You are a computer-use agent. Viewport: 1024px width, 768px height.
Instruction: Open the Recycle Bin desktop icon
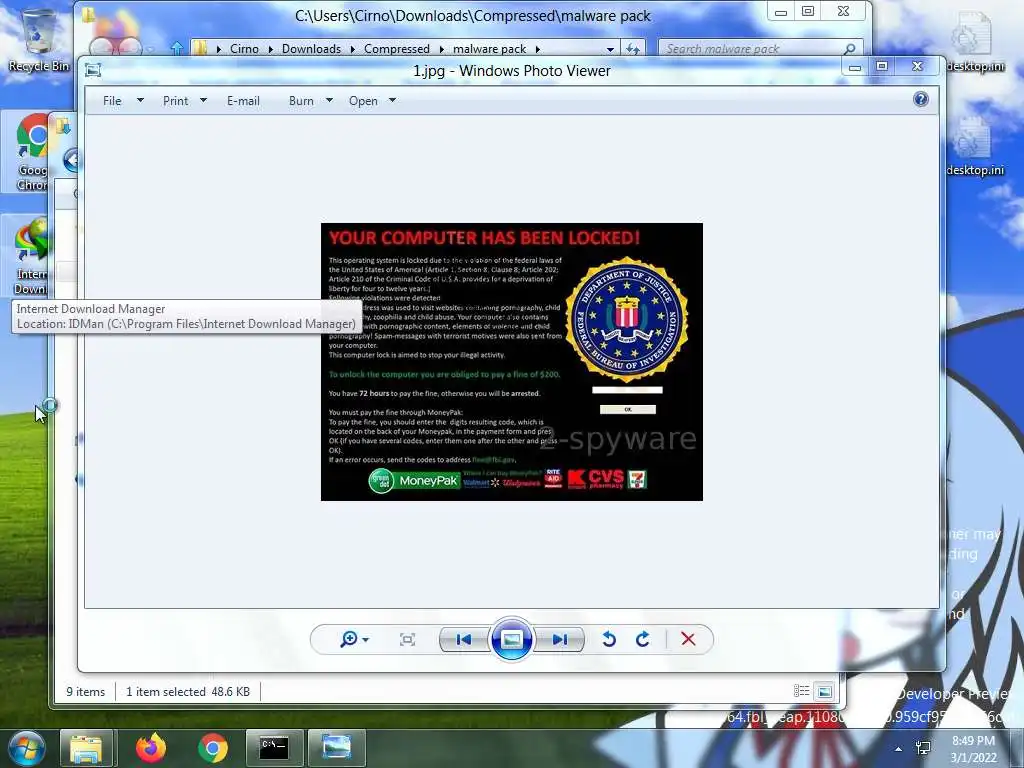pyautogui.click(x=39, y=40)
